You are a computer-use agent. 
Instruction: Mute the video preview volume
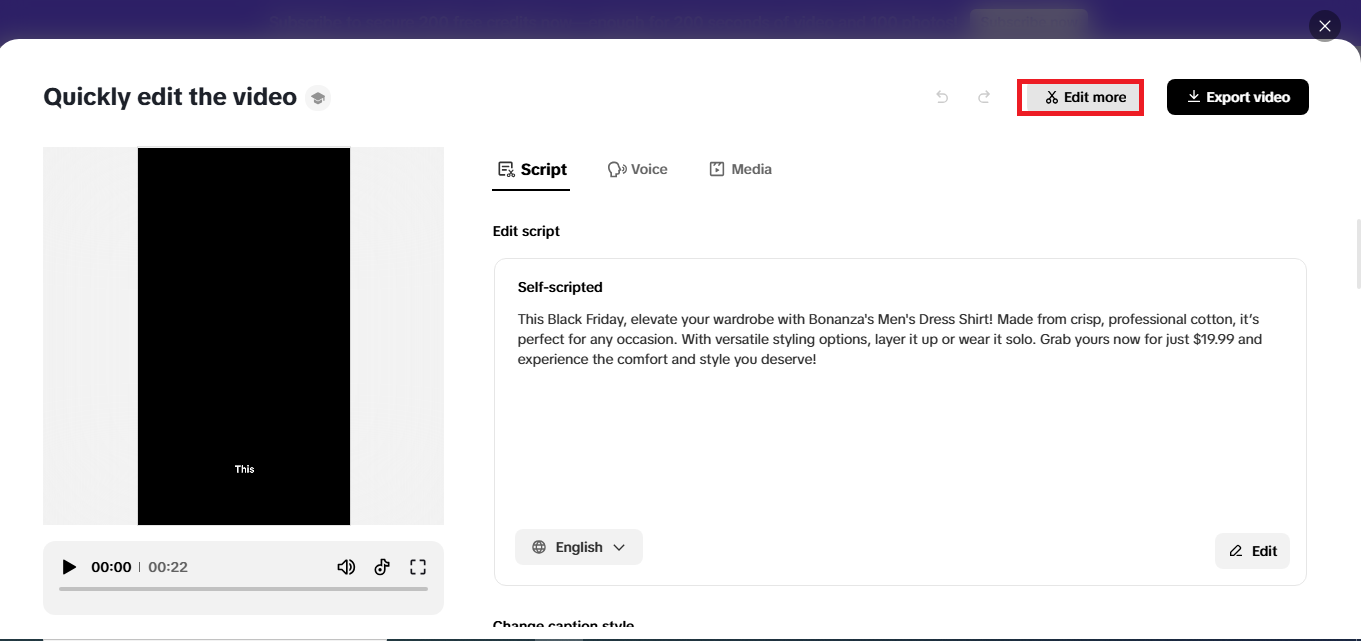346,566
